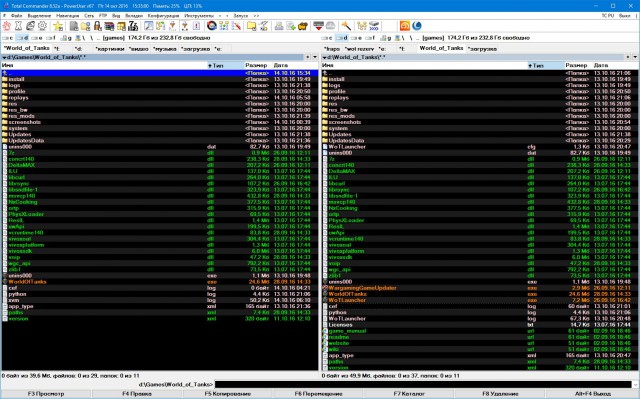Select WorldOfTanks exe in the left panel

tap(159, 282)
